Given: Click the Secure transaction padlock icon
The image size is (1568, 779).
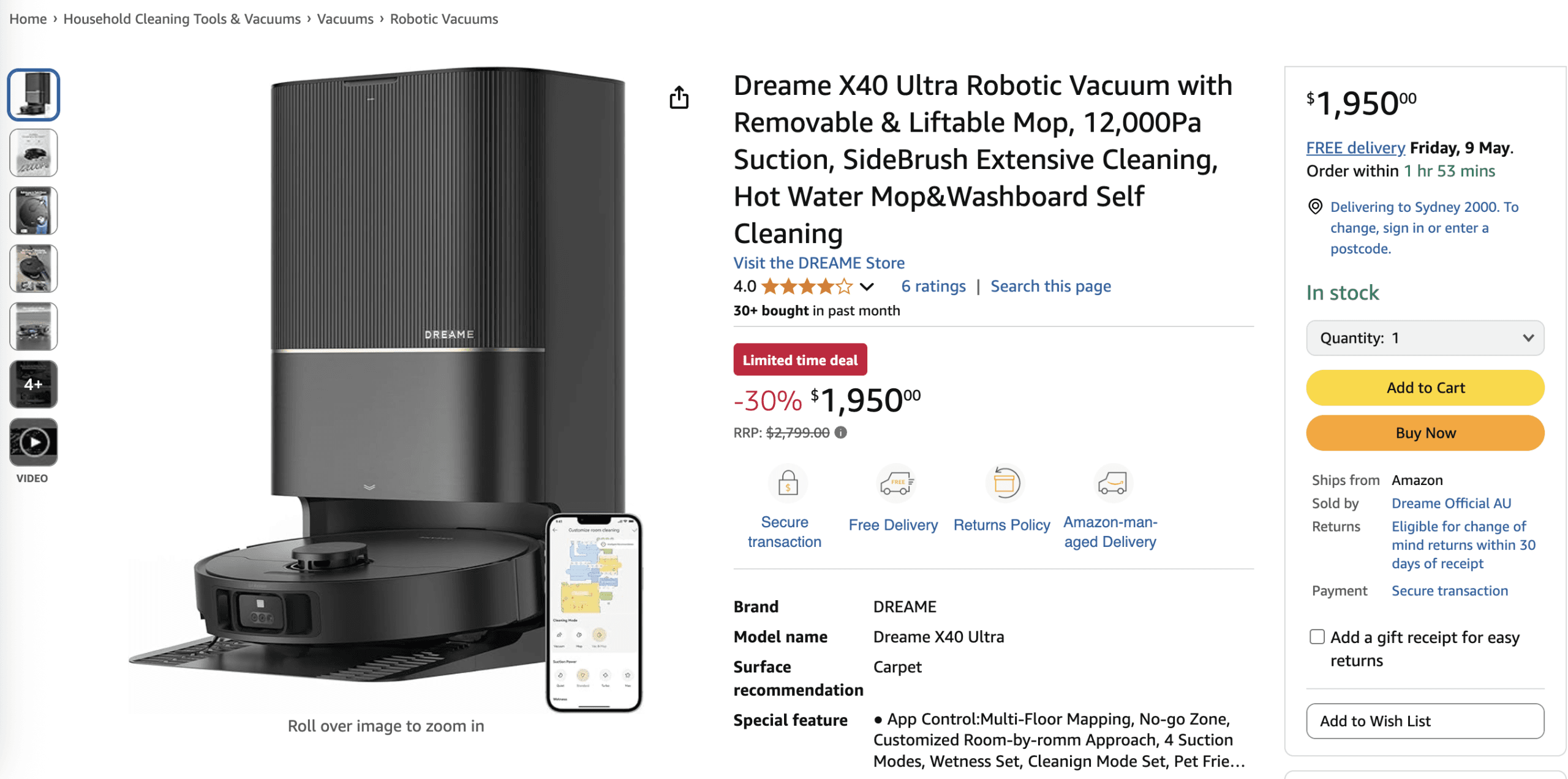Looking at the screenshot, I should pos(788,483).
